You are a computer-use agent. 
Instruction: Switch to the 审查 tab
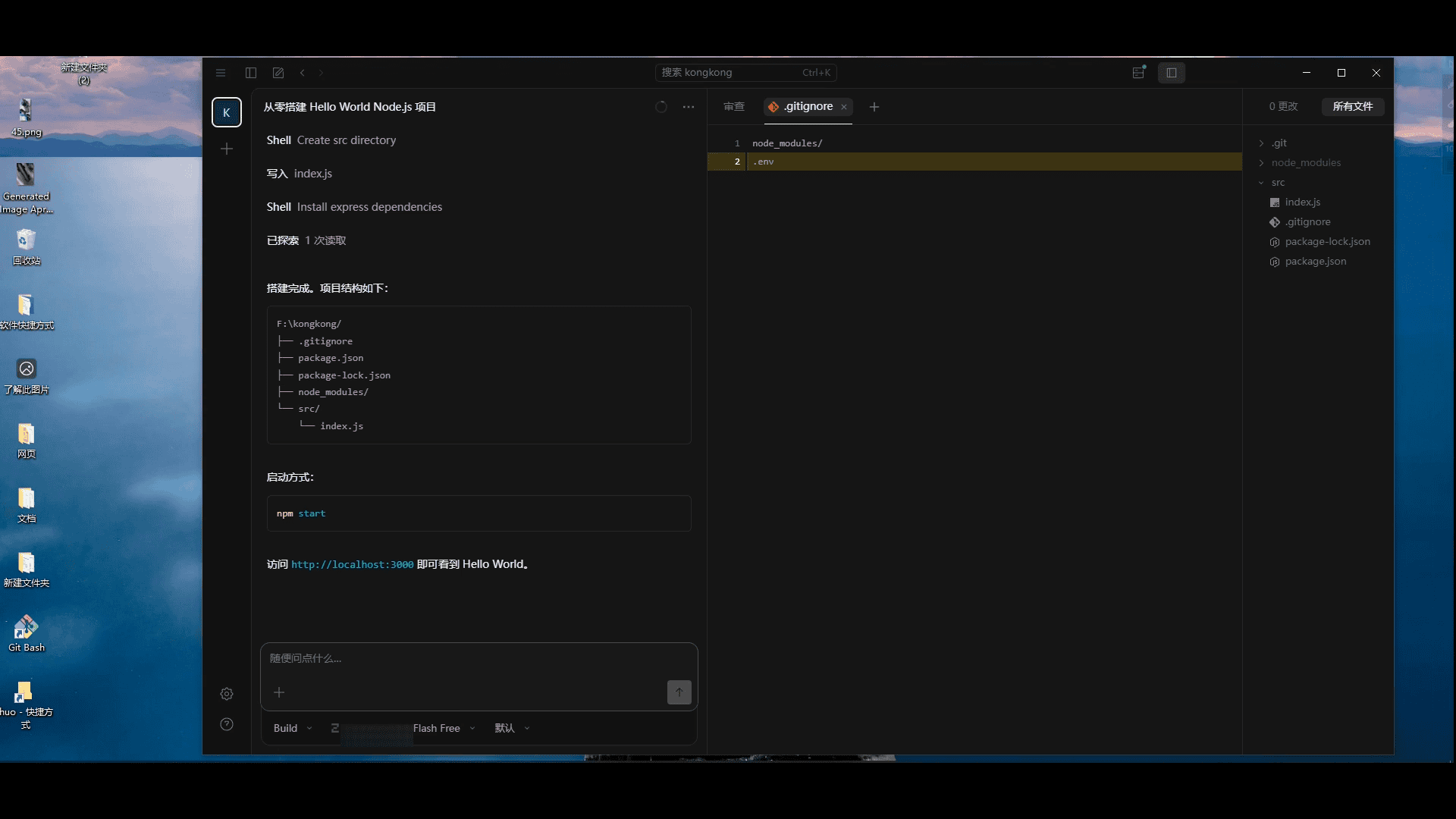[734, 107]
